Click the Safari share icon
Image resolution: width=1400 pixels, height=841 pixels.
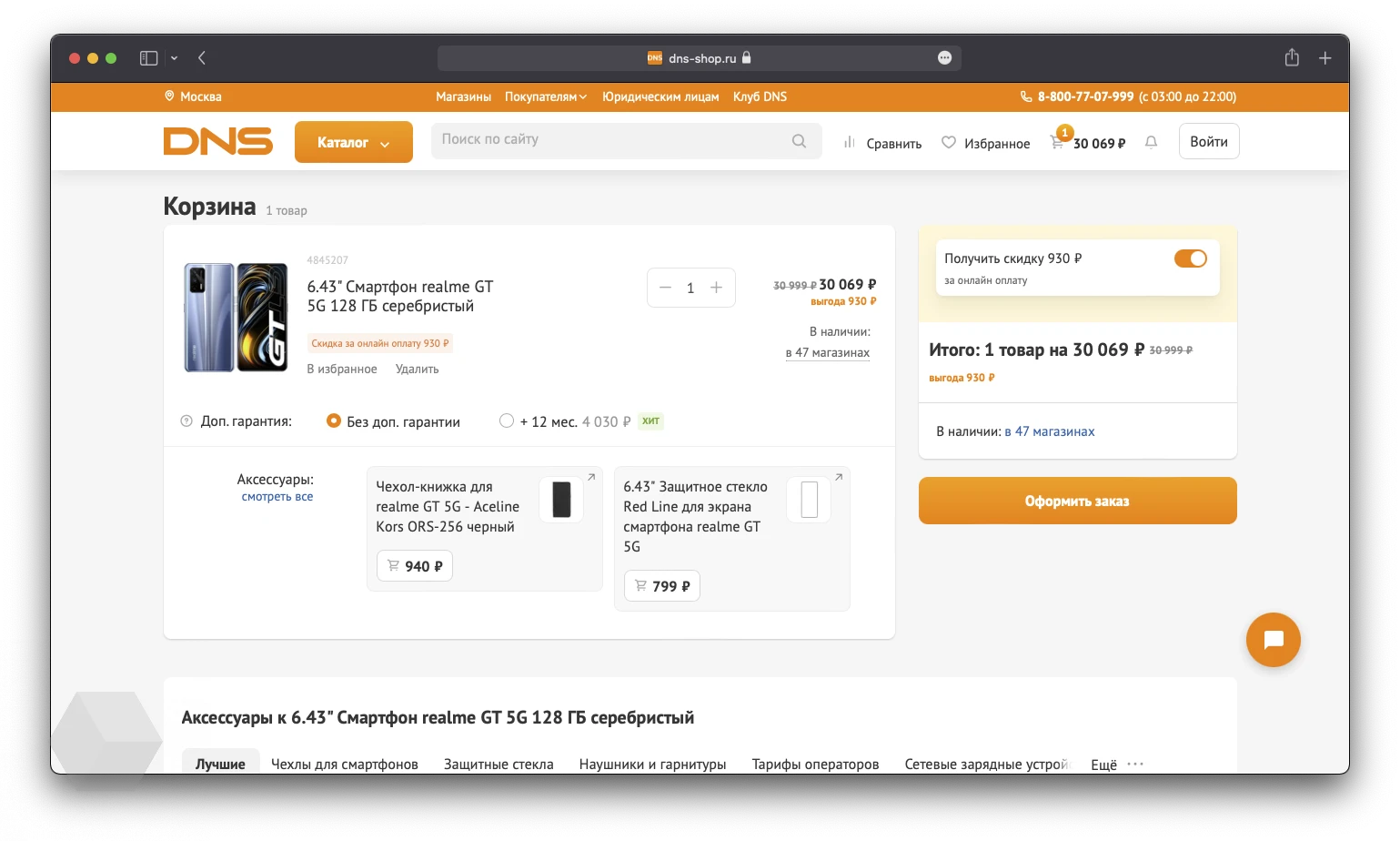pyautogui.click(x=1292, y=57)
